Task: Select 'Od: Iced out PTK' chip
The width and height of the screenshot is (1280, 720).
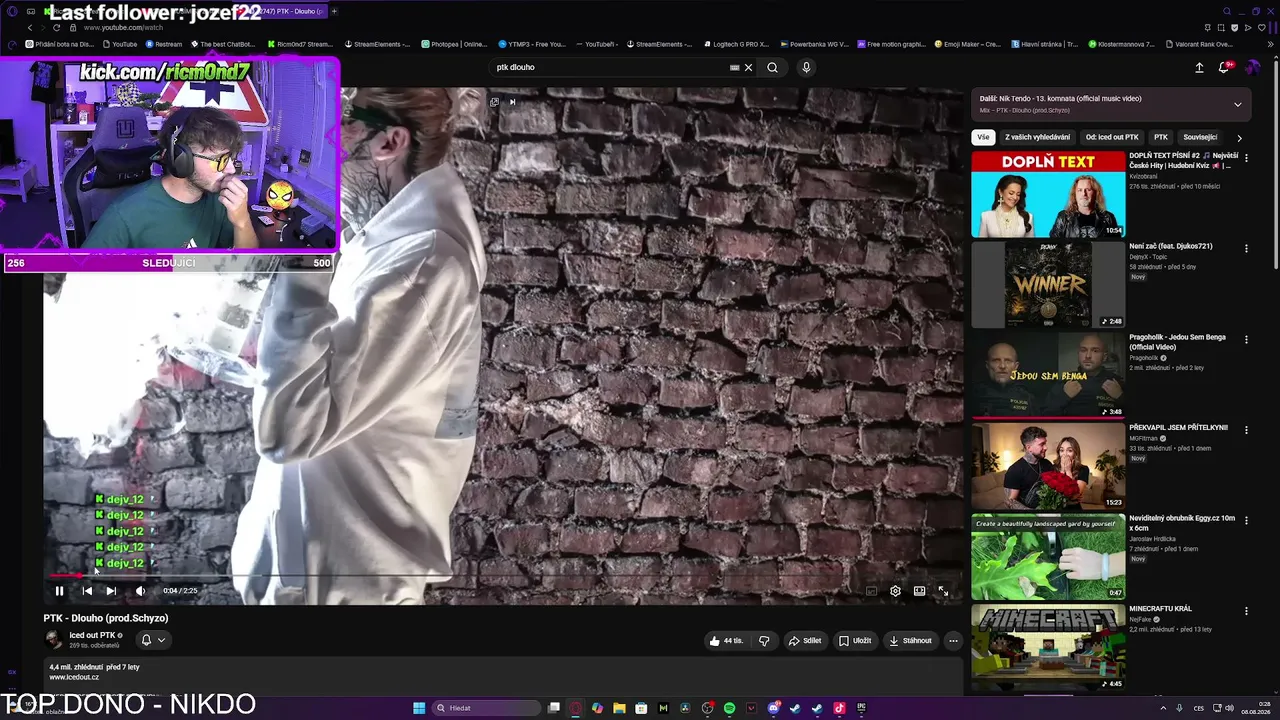Action: (1112, 137)
